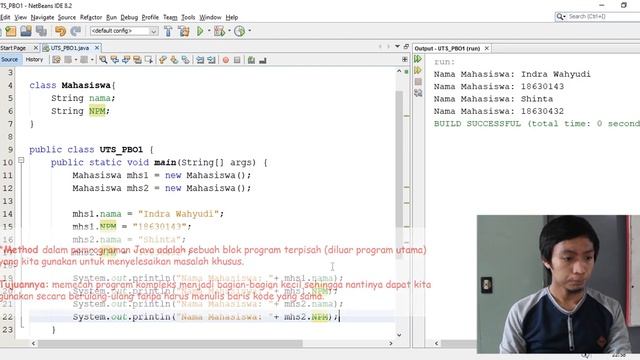Click Previous Bookmark icon
Image resolution: width=640 pixels, height=360 pixels.
[x=163, y=60]
